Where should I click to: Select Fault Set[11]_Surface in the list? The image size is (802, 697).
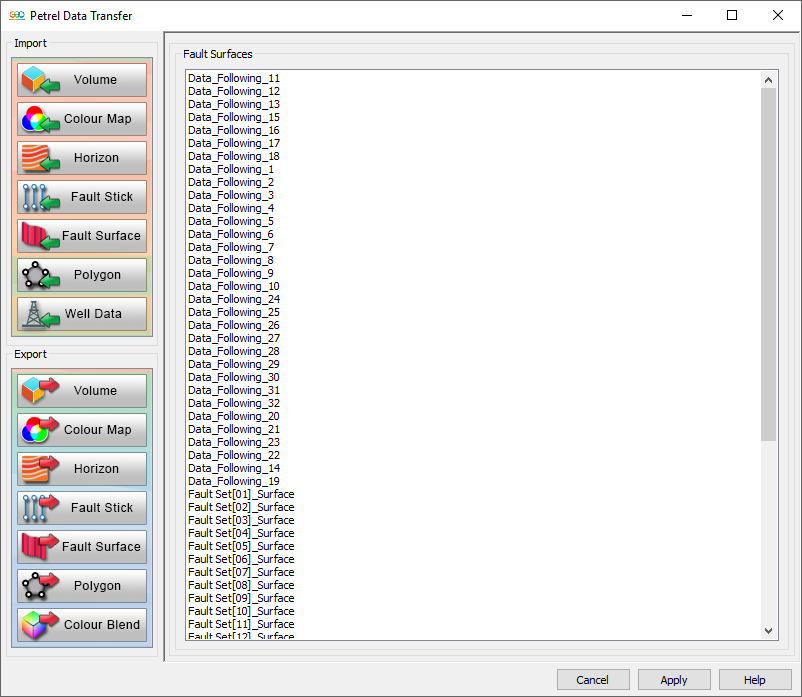241,624
